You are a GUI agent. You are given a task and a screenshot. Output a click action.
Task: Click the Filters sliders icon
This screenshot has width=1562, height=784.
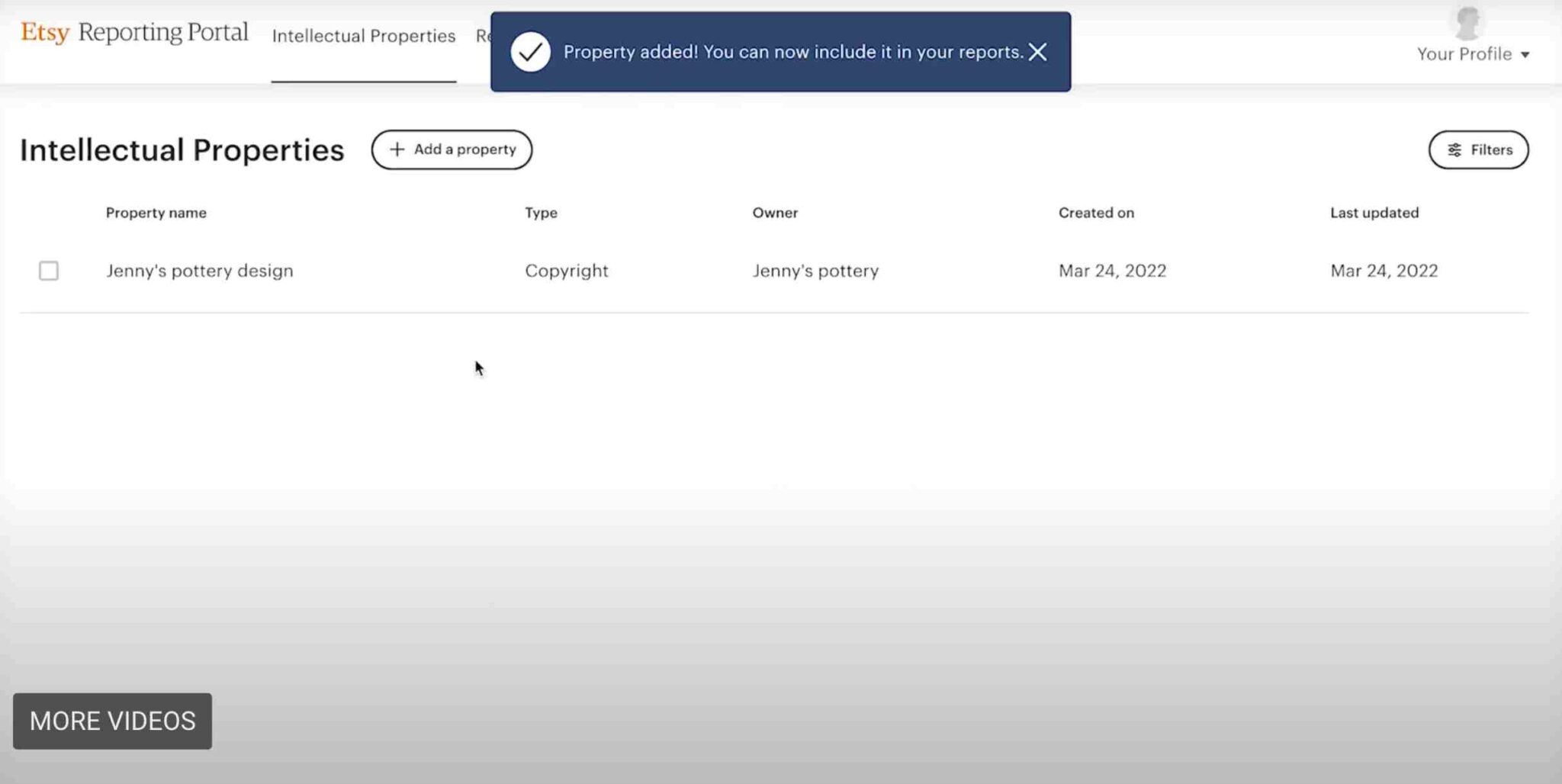point(1454,150)
